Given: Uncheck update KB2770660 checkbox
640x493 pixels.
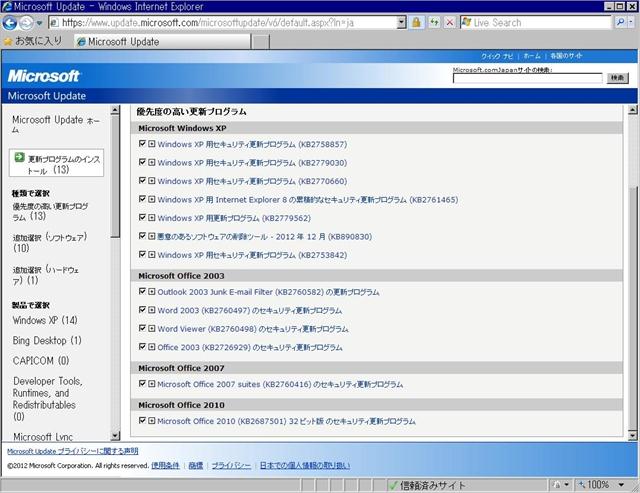Looking at the screenshot, I should pos(142,180).
